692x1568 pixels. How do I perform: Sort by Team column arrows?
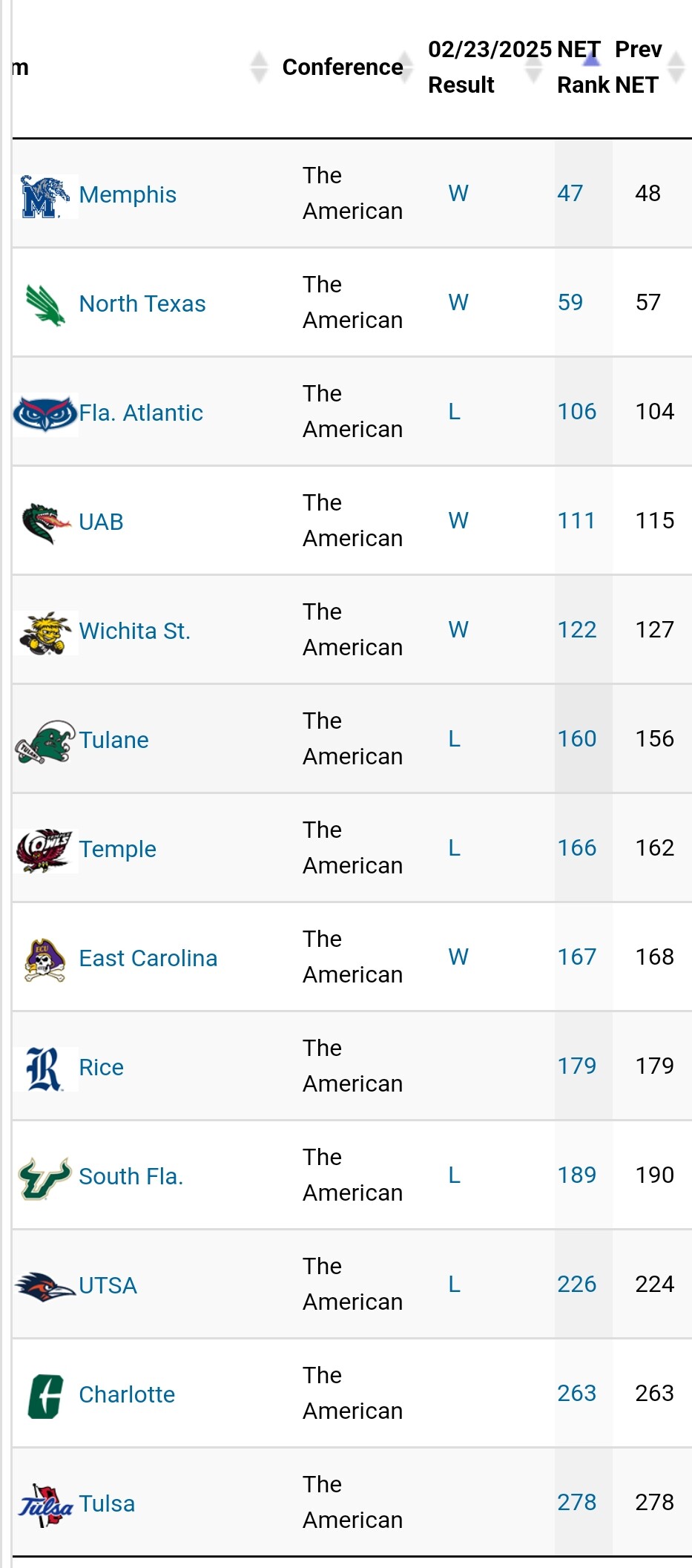(x=259, y=68)
